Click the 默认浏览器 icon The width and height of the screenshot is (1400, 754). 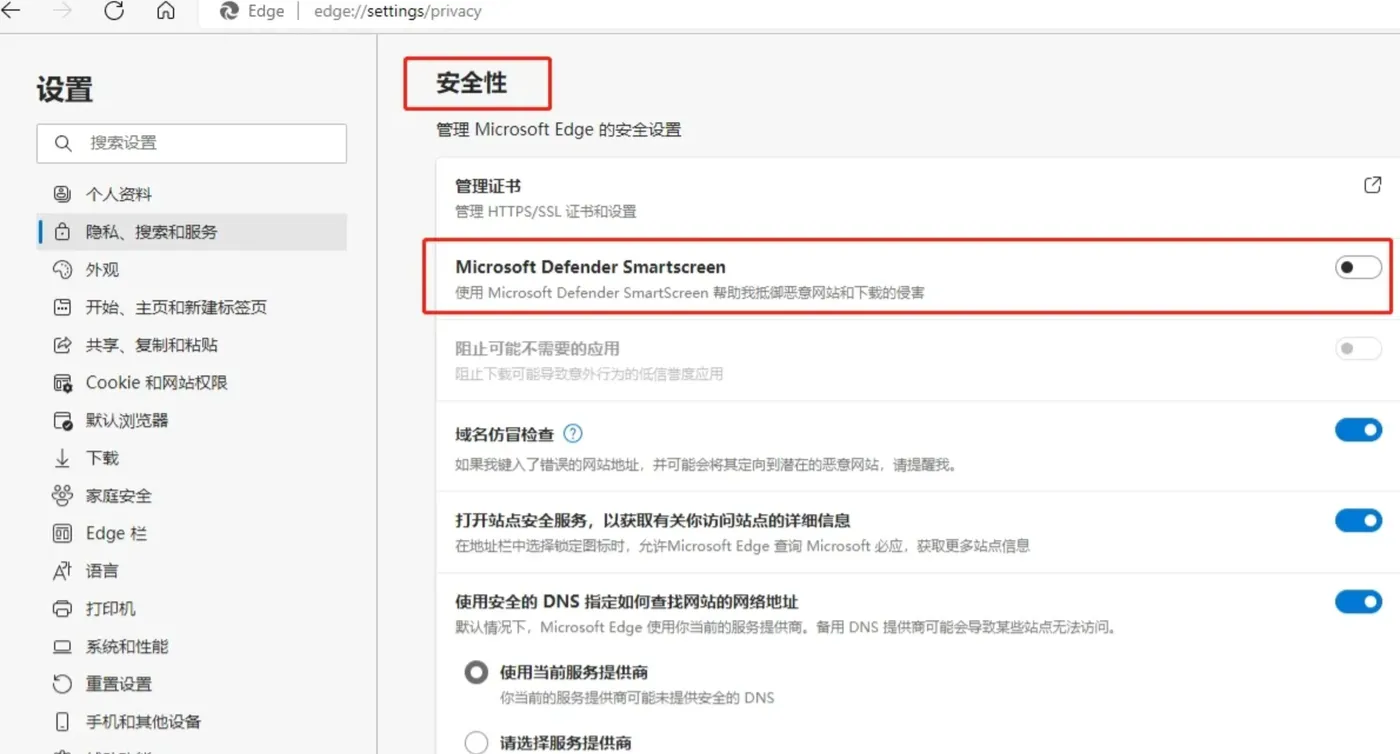point(62,420)
